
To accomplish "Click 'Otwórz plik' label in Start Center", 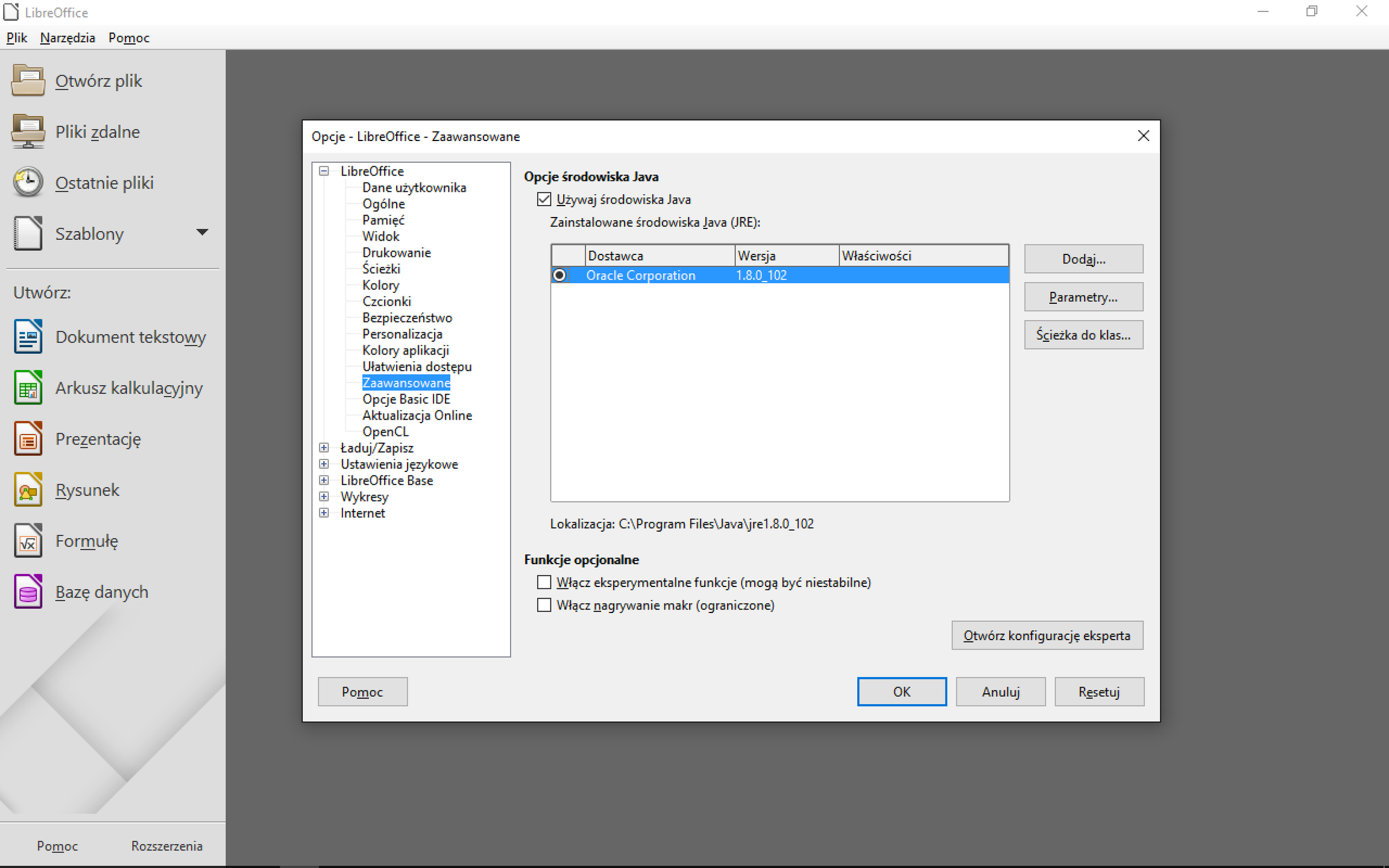I will coord(99,81).
